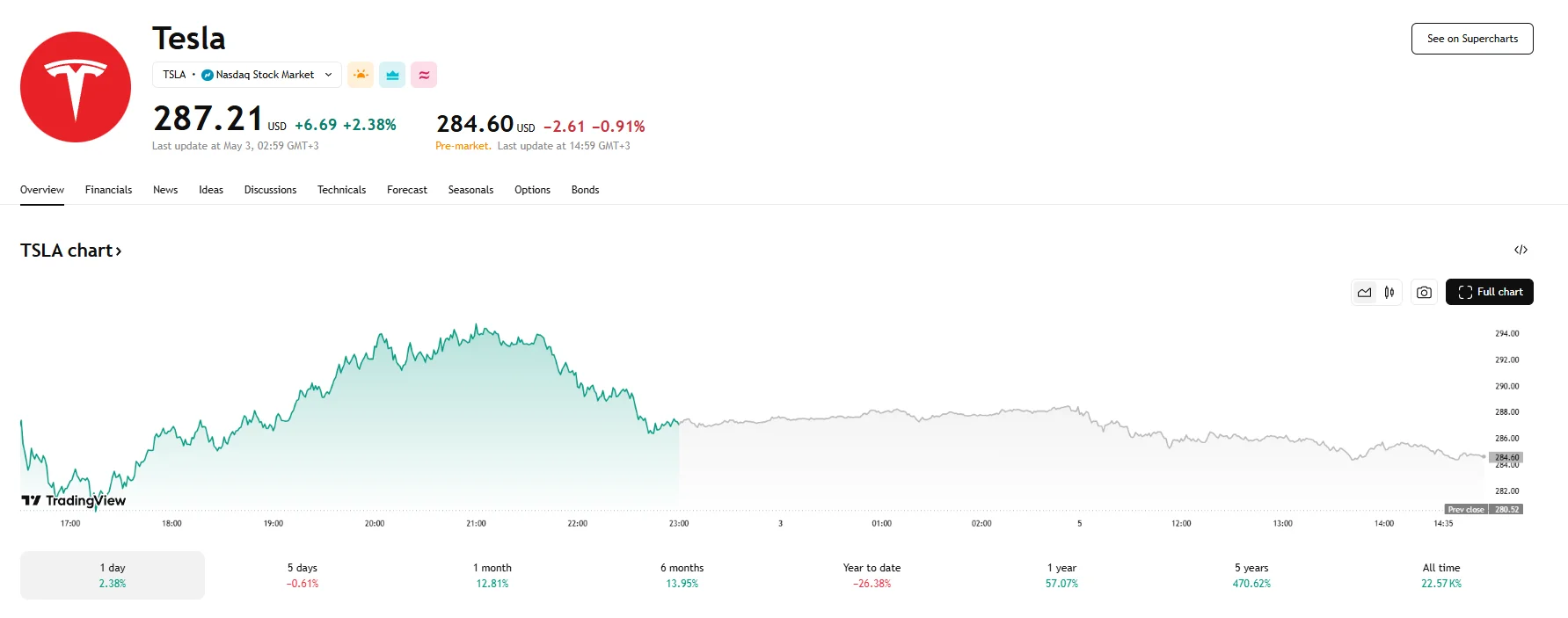Click the Prev close 280.52 label

[x=1484, y=509]
